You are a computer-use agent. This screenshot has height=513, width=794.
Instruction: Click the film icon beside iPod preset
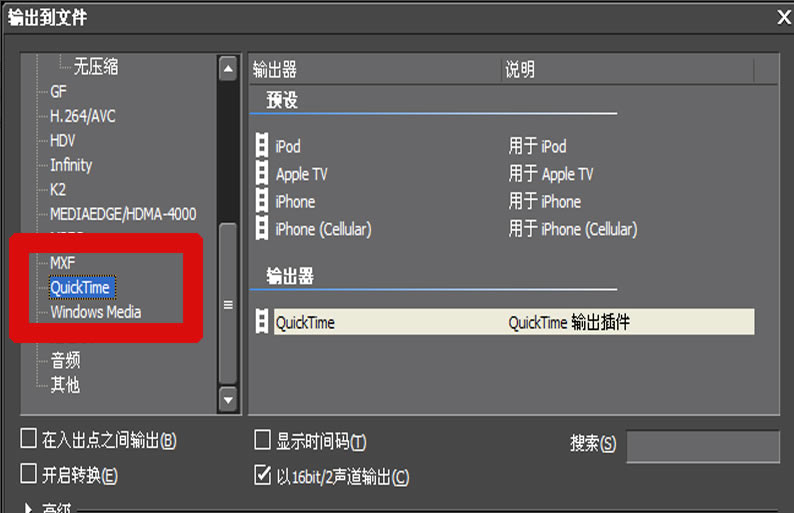(262, 146)
